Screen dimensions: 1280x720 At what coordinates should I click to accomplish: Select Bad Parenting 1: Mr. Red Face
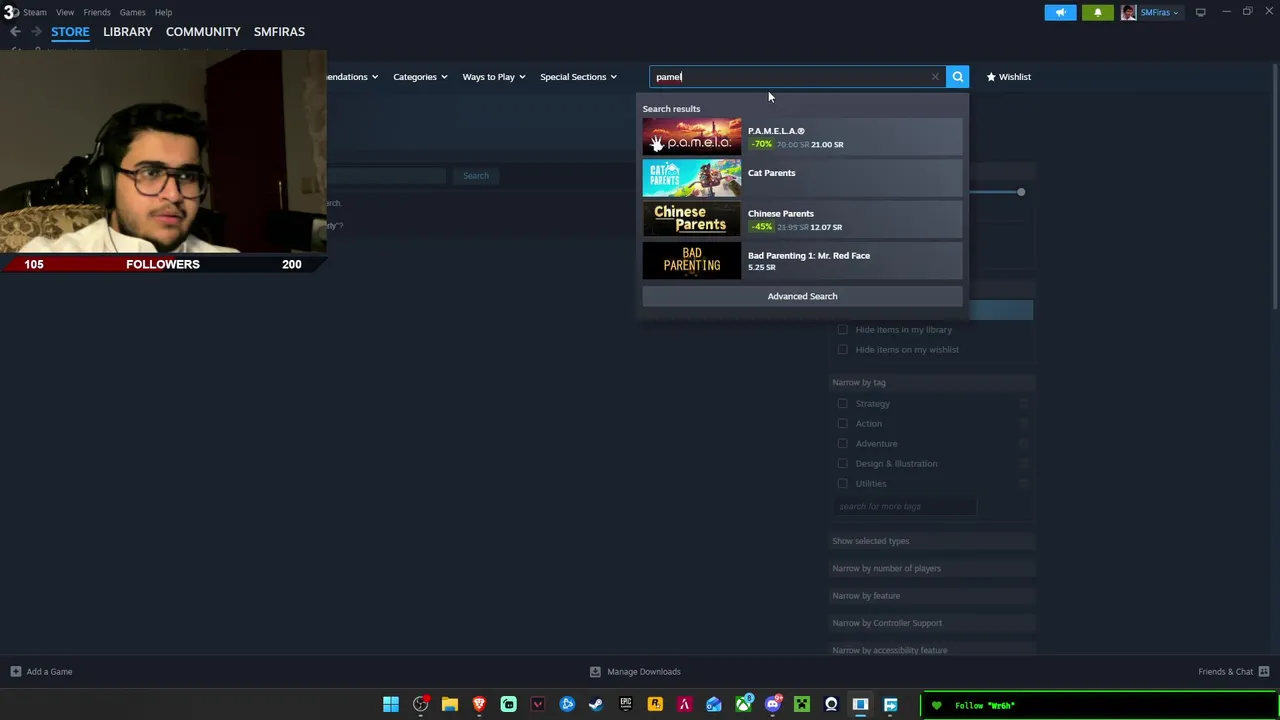802,261
